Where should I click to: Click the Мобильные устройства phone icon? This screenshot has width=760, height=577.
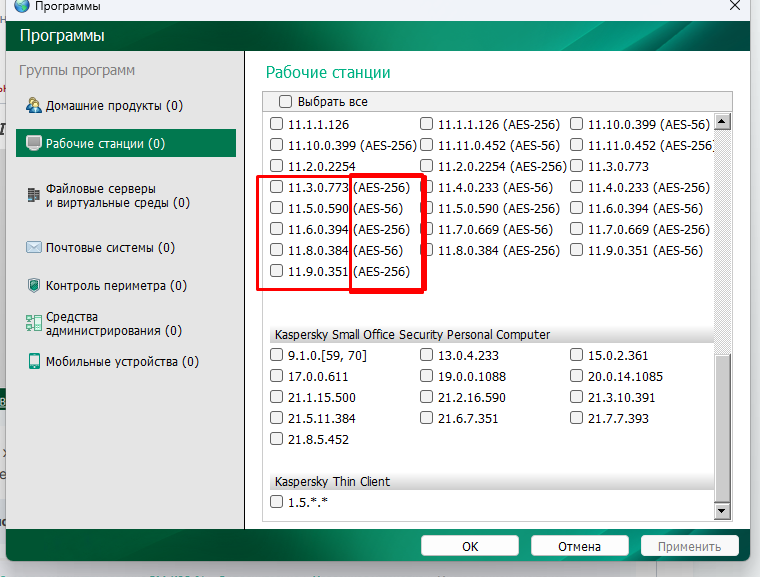tap(34, 362)
